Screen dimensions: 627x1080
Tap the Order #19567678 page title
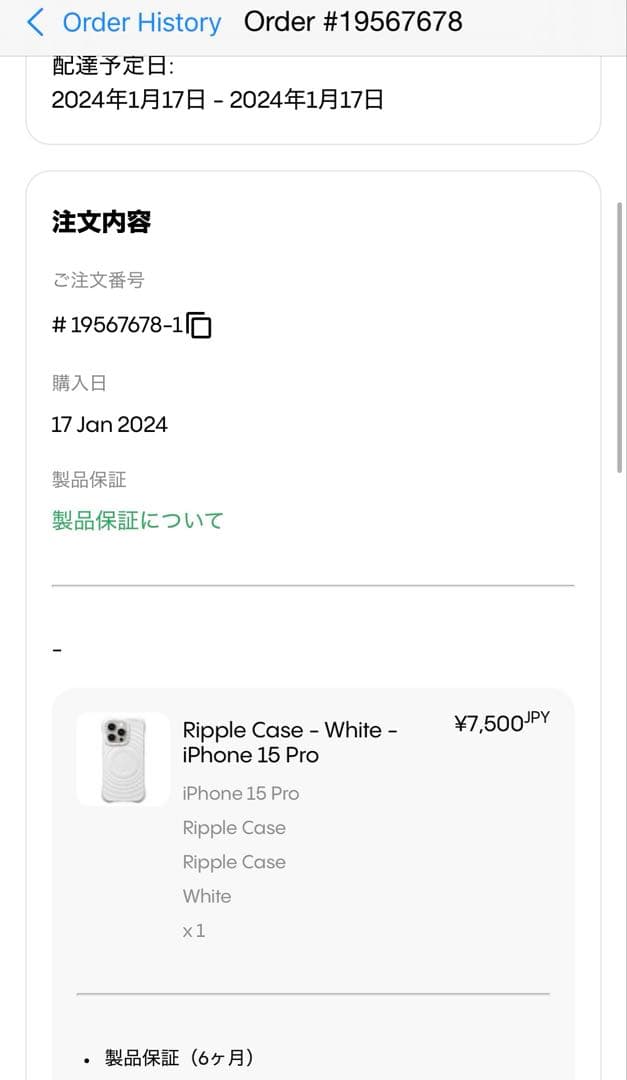(x=353, y=22)
